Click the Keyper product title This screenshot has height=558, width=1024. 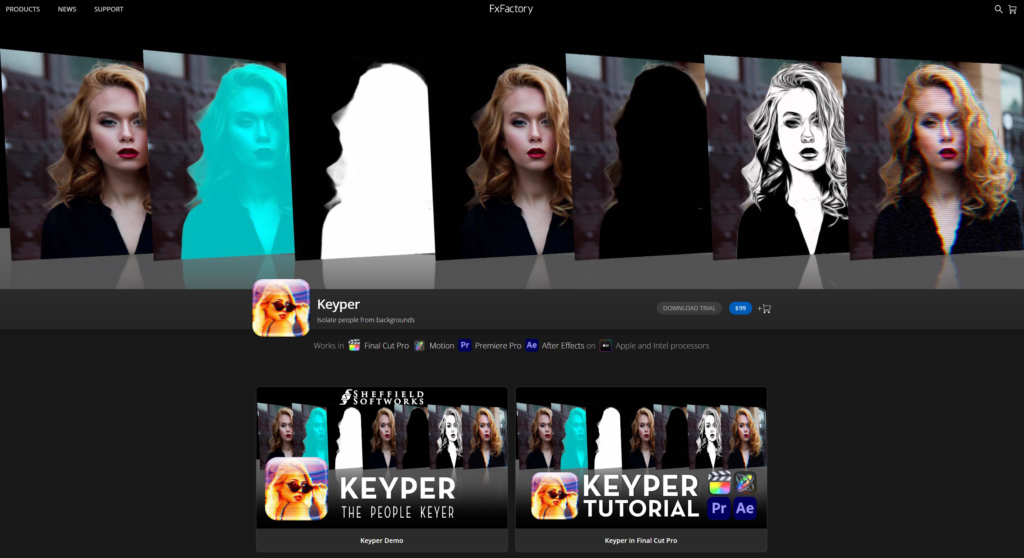pos(338,304)
